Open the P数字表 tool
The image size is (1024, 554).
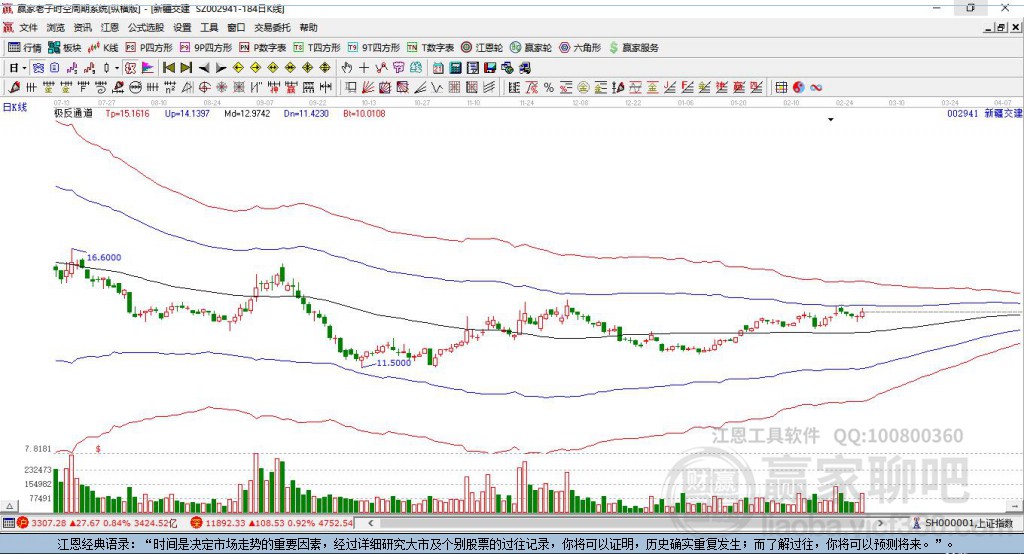263,48
